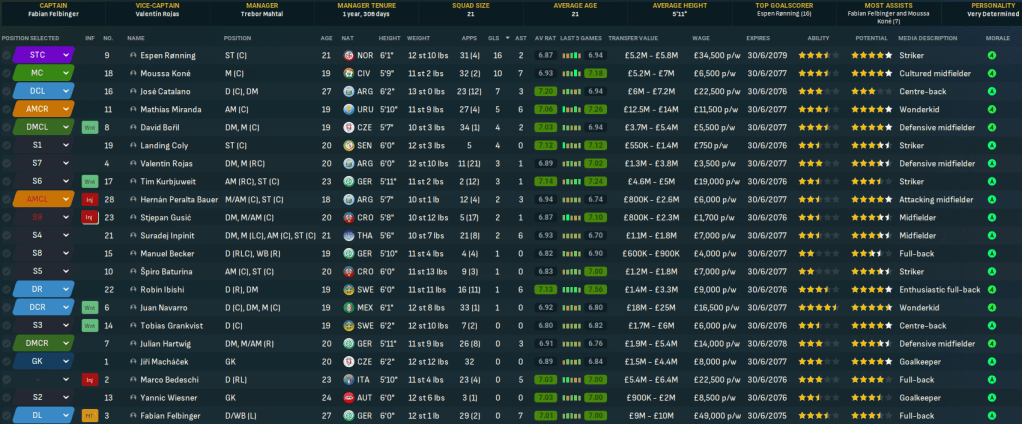Click the Inj status icon for Marco Bedeschi
1022x424 pixels.
coord(89,380)
